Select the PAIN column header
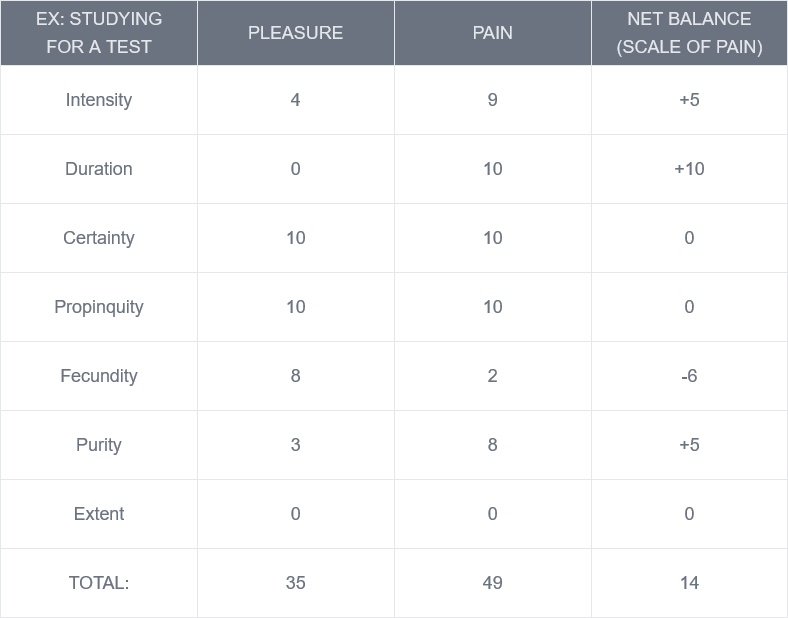Viewport: 788px width, 618px height. point(492,33)
